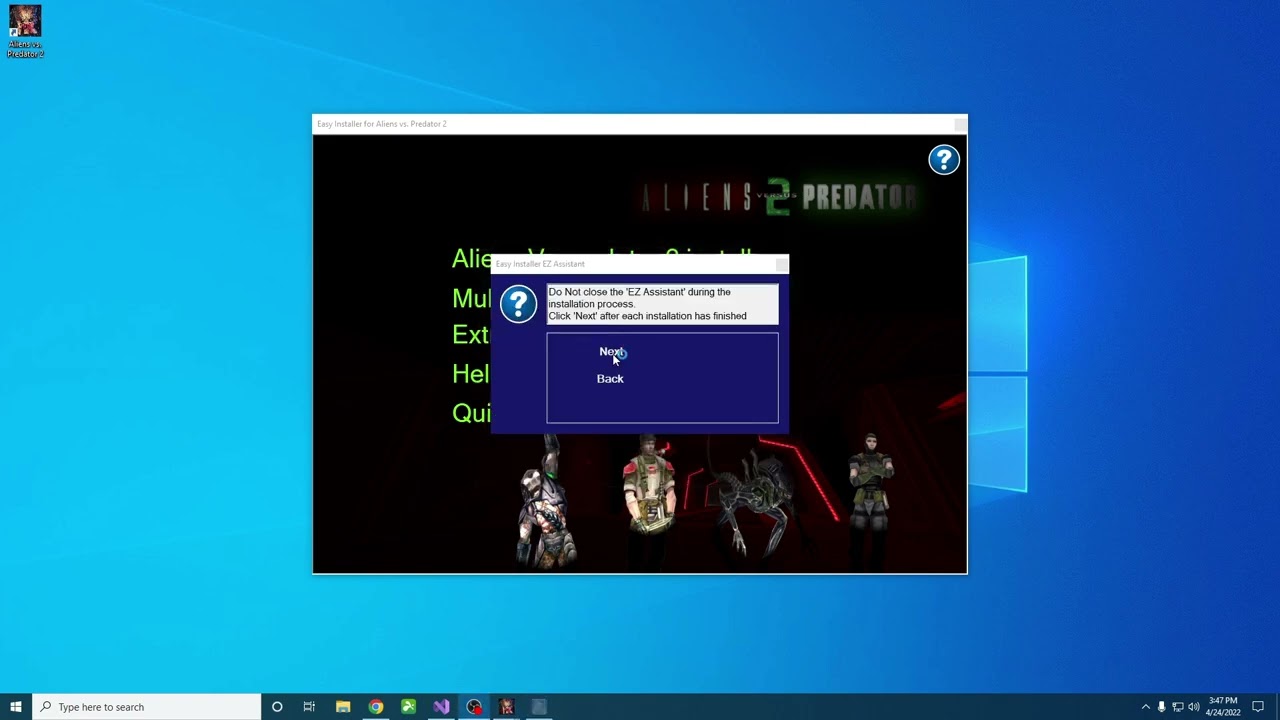
Task: Open the notification center icon
Action: pos(1258,707)
